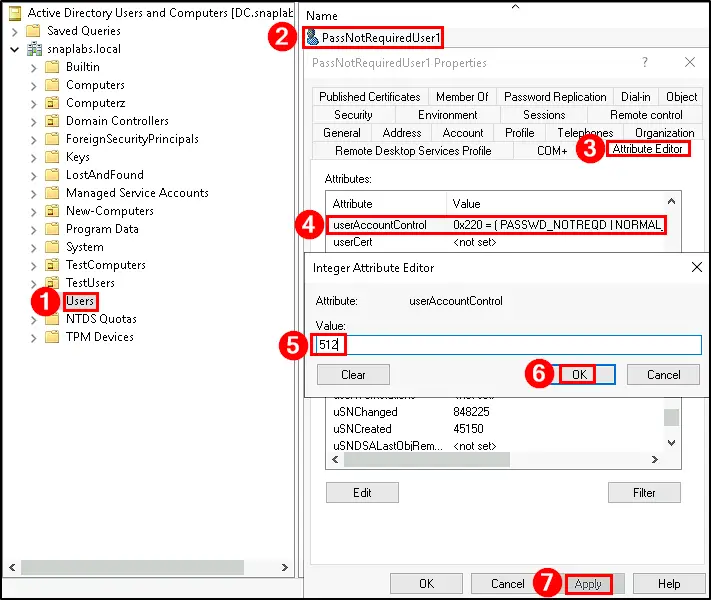Click the TPM Devices folder icon
Screen dimensions: 711x600
tap(52, 337)
